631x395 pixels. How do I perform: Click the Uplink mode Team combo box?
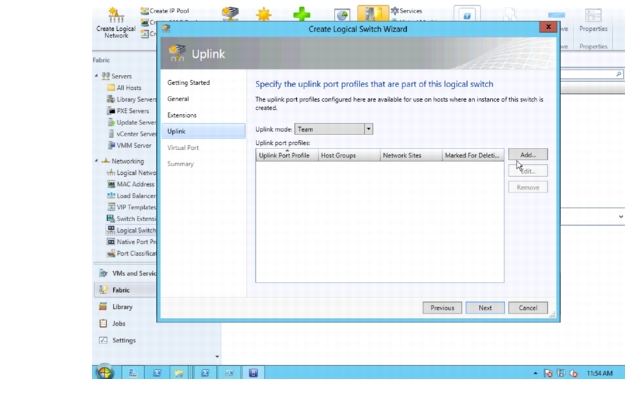pos(334,129)
